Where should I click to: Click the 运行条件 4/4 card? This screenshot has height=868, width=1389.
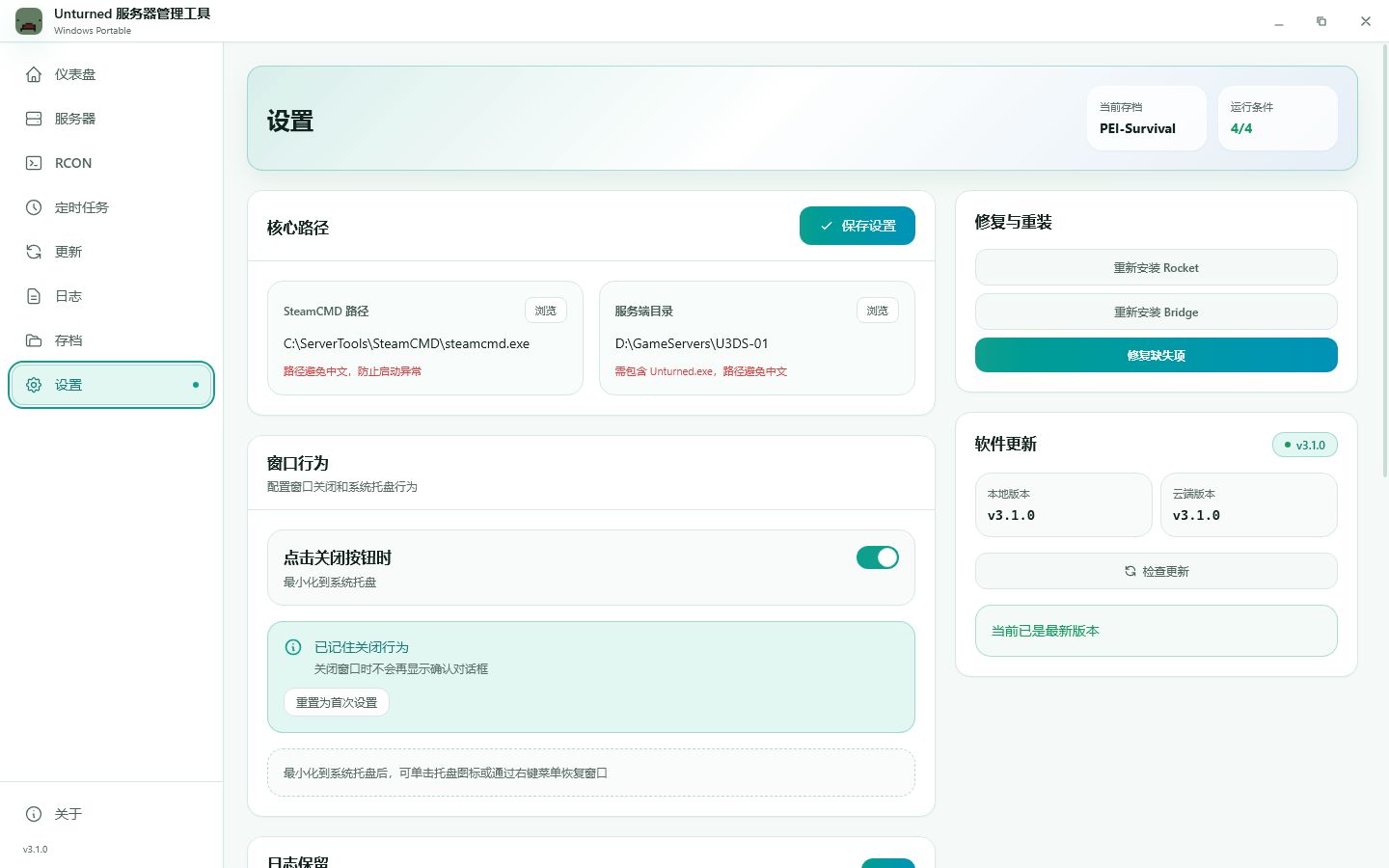tap(1278, 118)
